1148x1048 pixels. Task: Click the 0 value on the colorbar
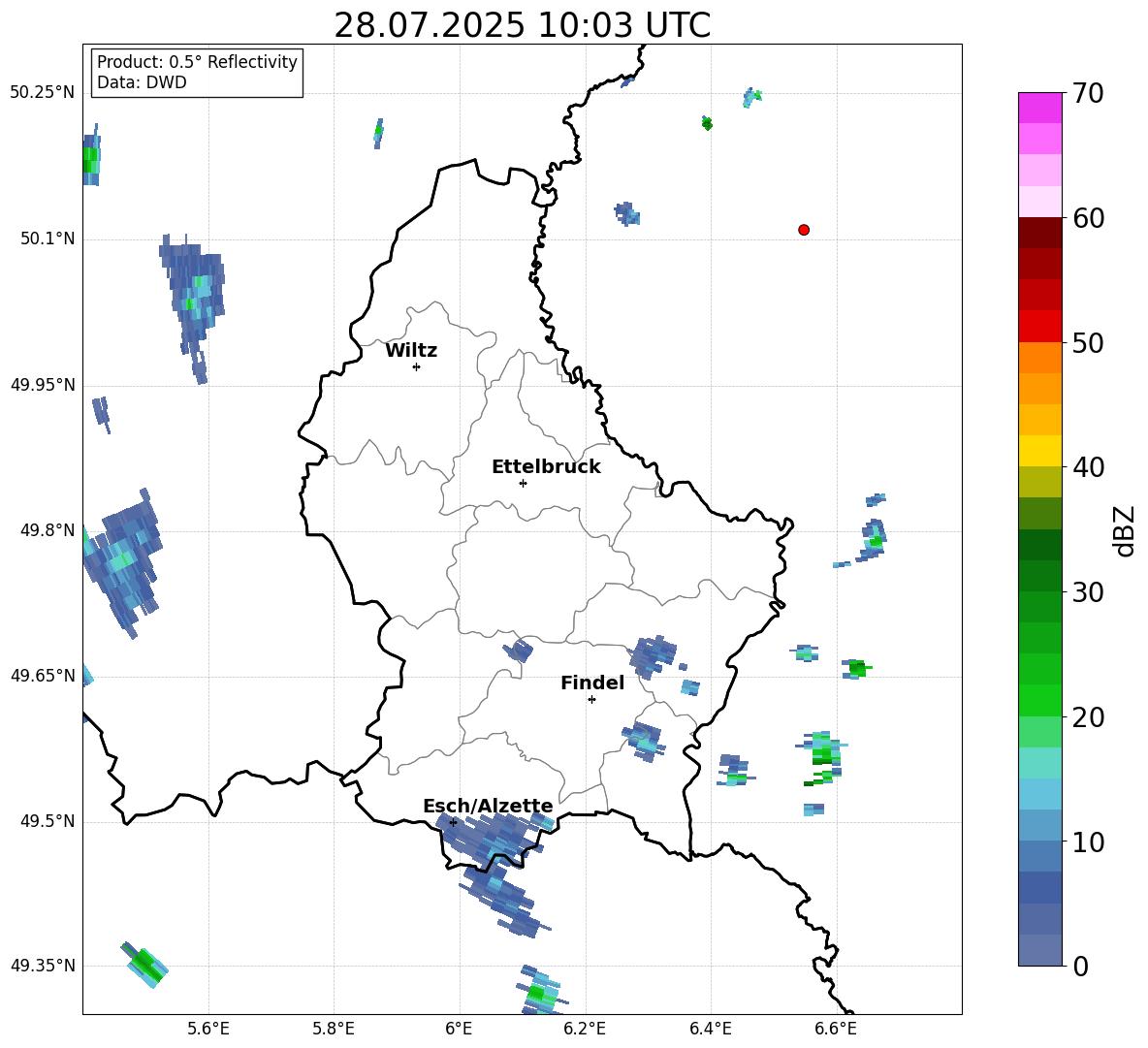click(1080, 966)
